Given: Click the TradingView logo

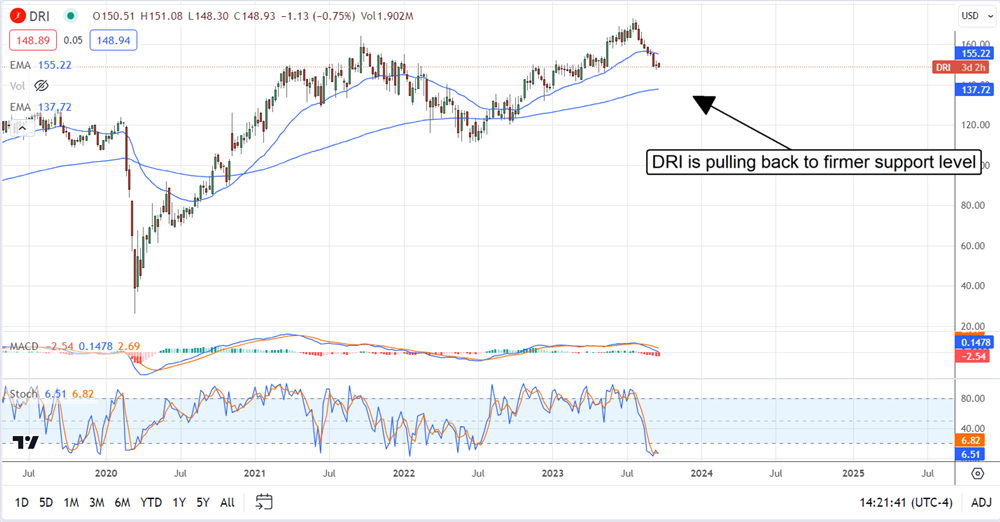Looking at the screenshot, I should [28, 443].
